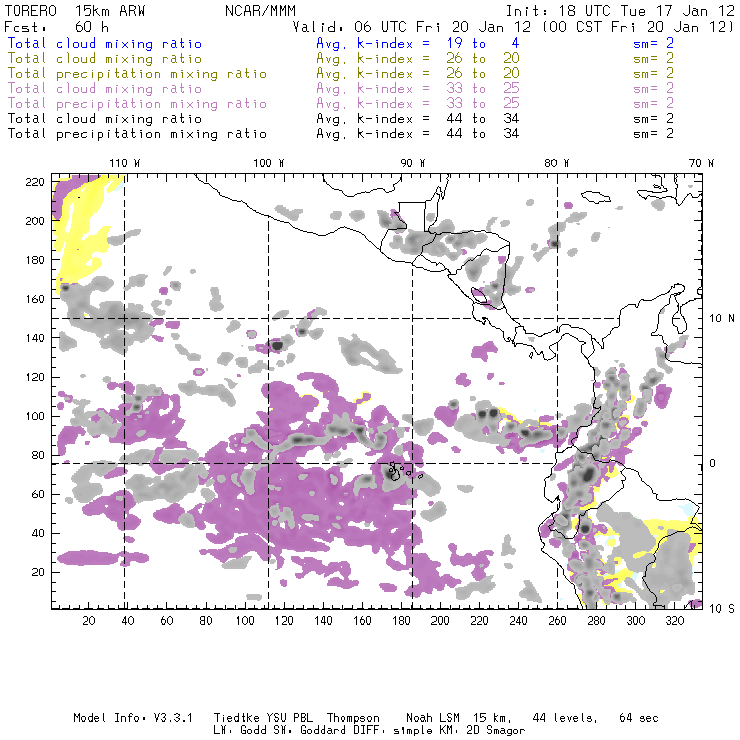
Task: Select the '64 sec' time step text
Action: click(639, 718)
